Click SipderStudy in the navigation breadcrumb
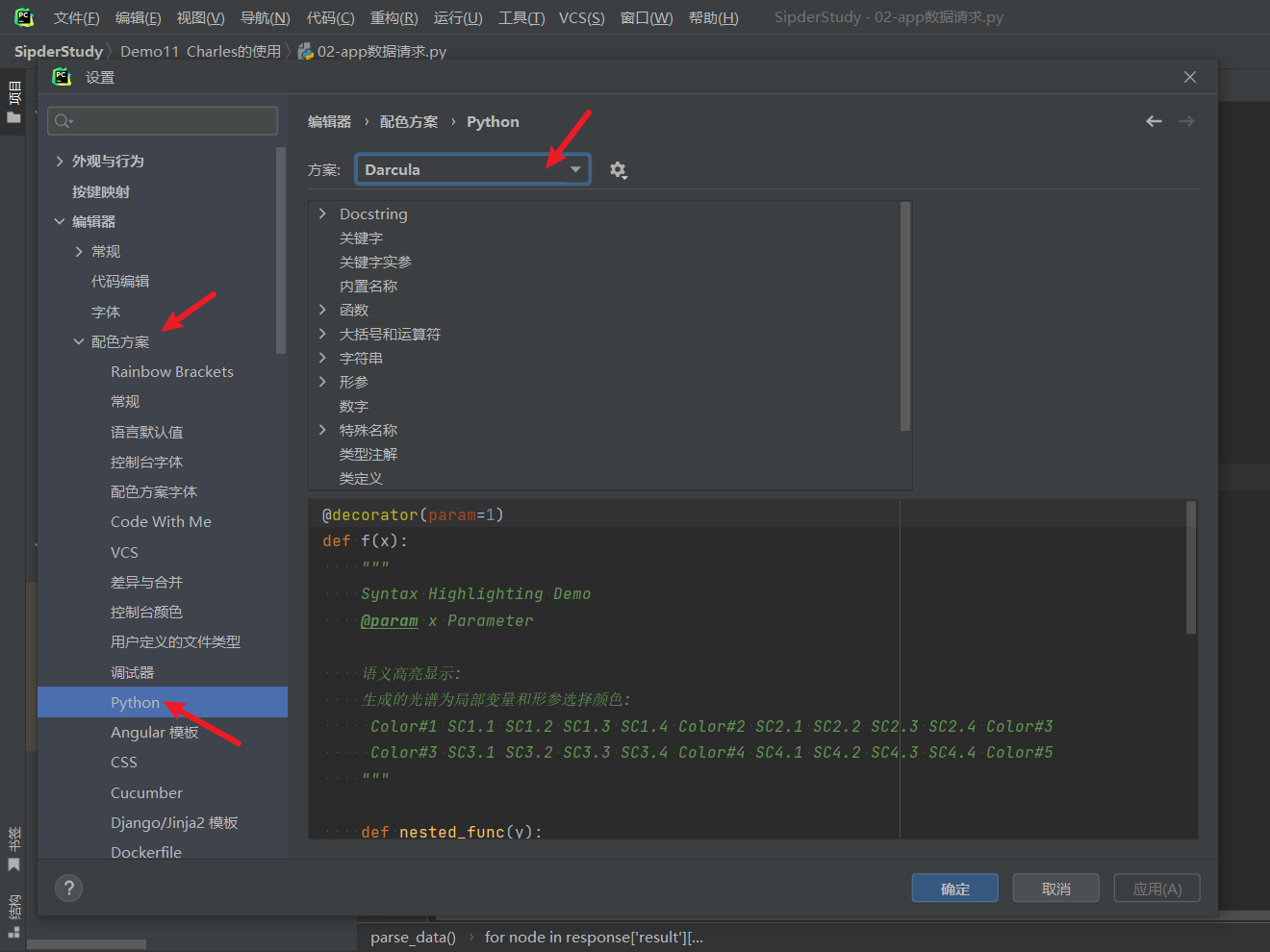1270x952 pixels. pos(59,51)
